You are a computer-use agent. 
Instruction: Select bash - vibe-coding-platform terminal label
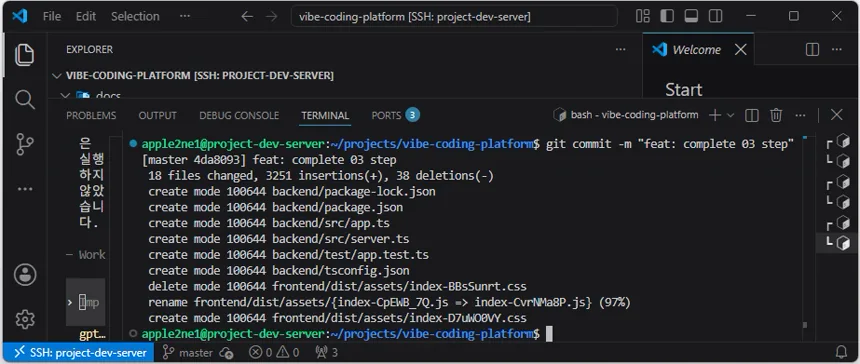635,115
